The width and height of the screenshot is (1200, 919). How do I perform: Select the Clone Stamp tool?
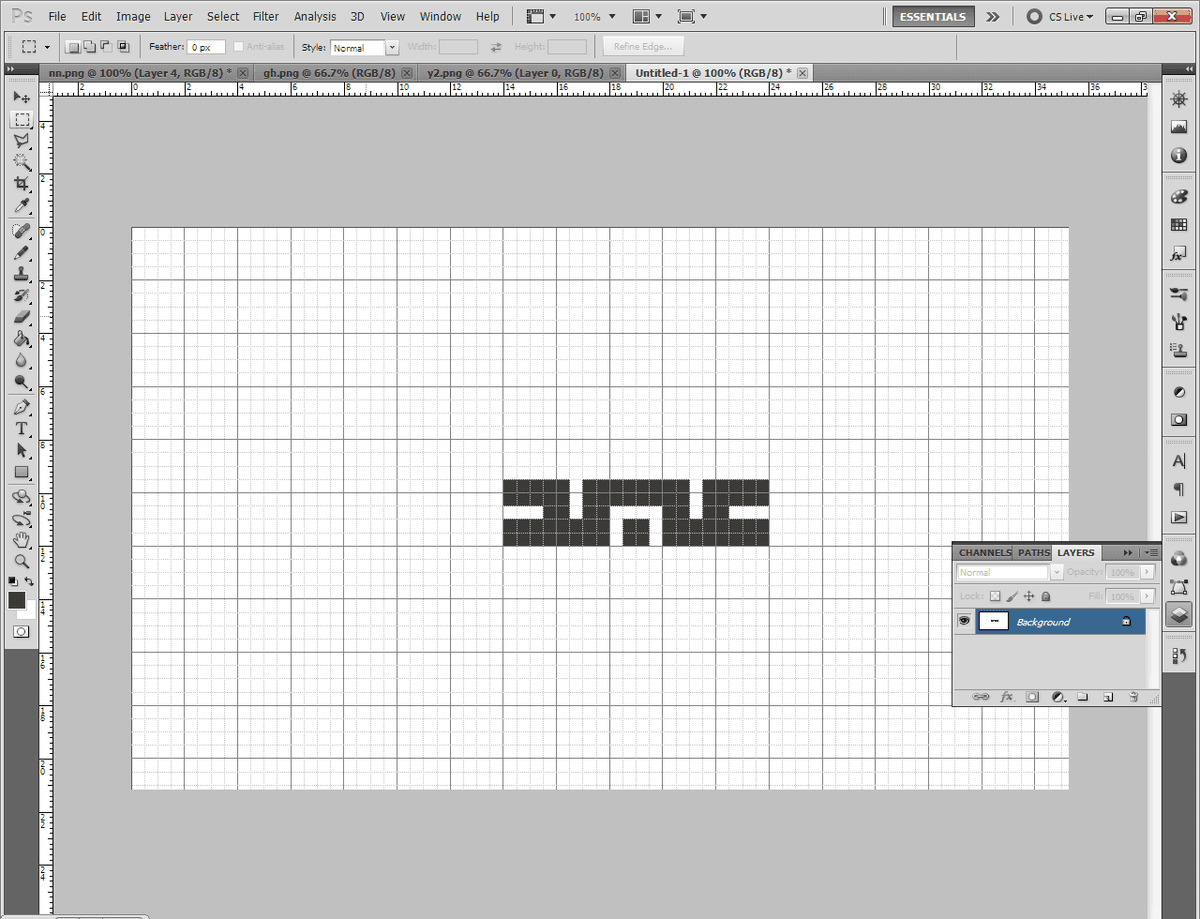point(21,274)
